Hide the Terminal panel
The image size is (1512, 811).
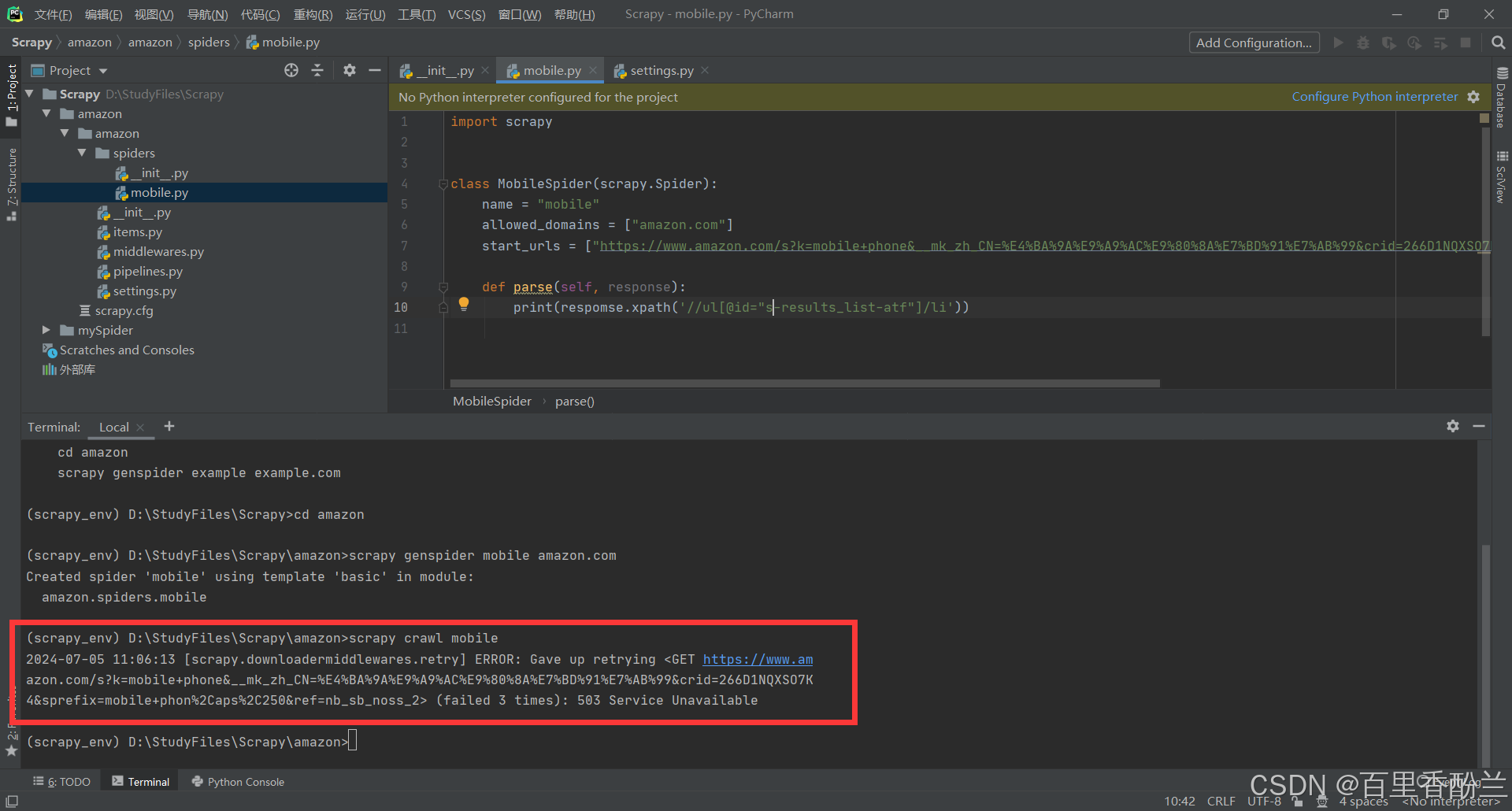pos(1479,426)
